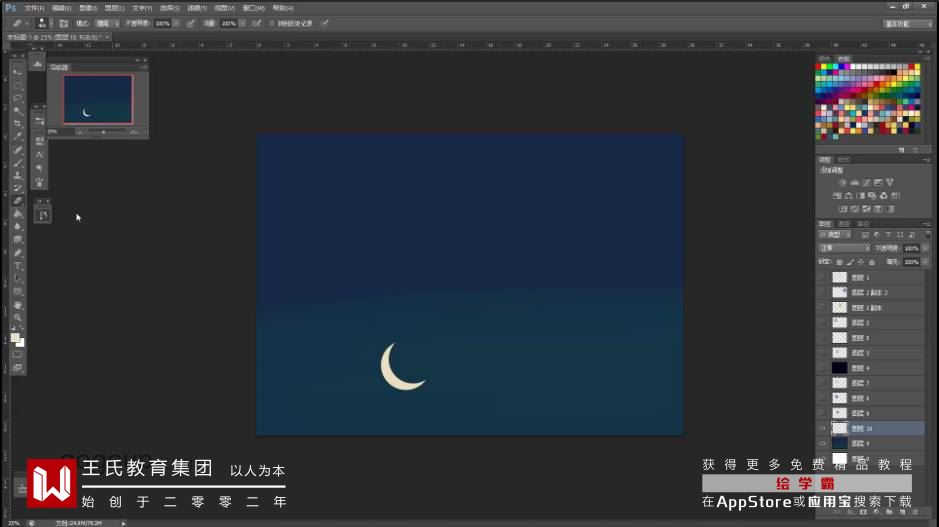Select the Eyedropper tool
Image resolution: width=939 pixels, height=527 pixels.
point(18,137)
